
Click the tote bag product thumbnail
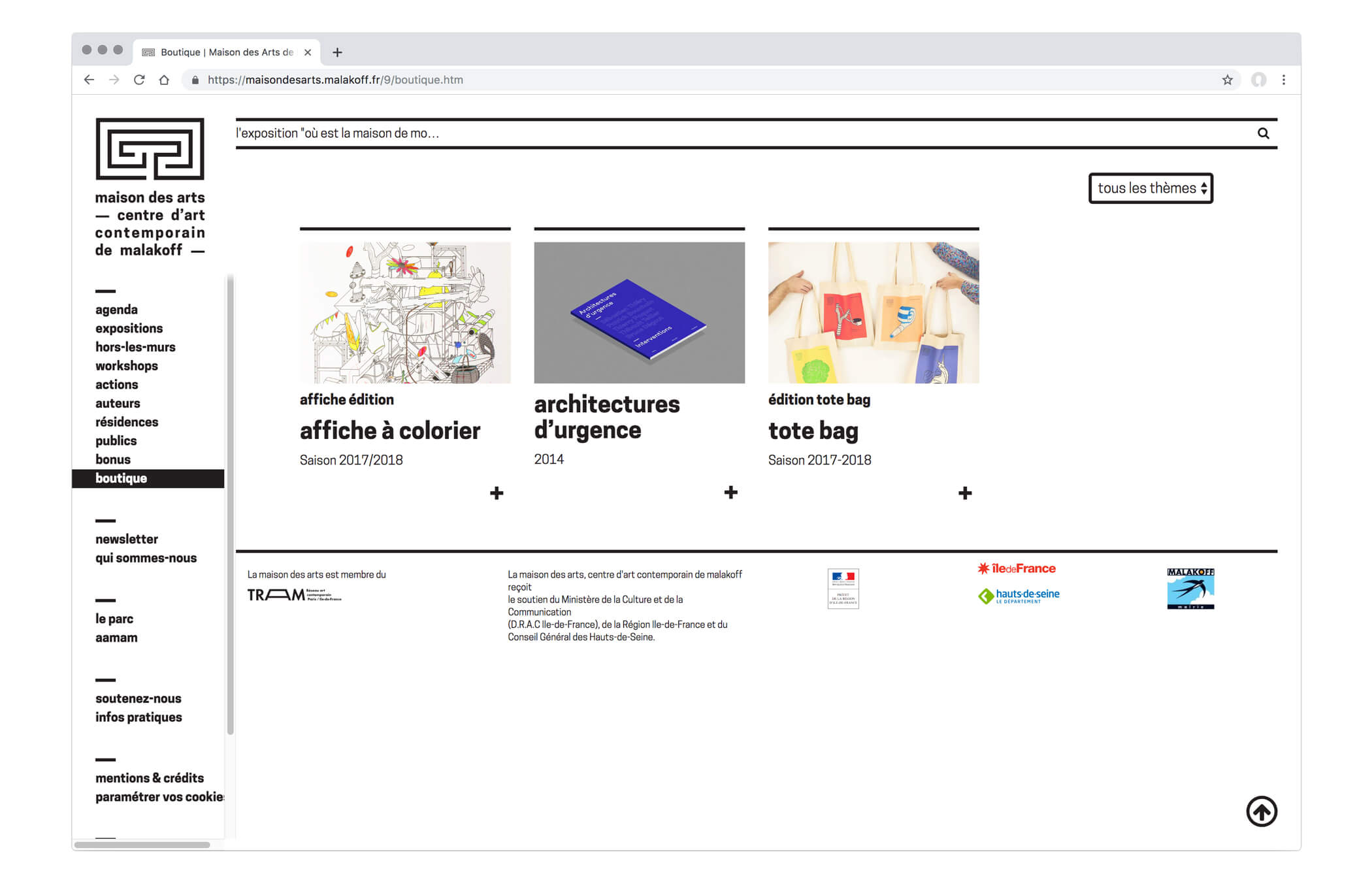(873, 312)
